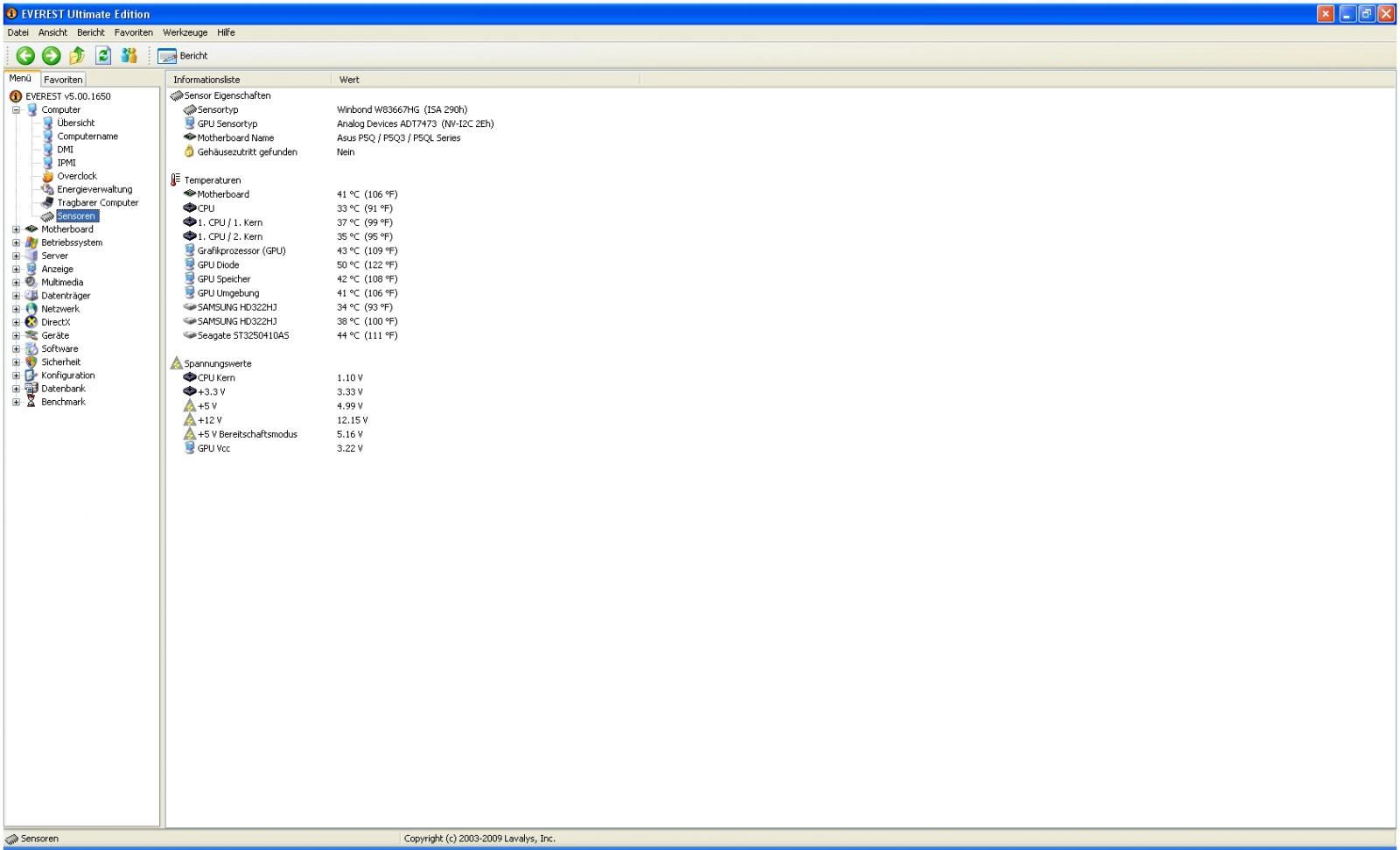Click the Sensoren status bar entry

(x=32, y=839)
